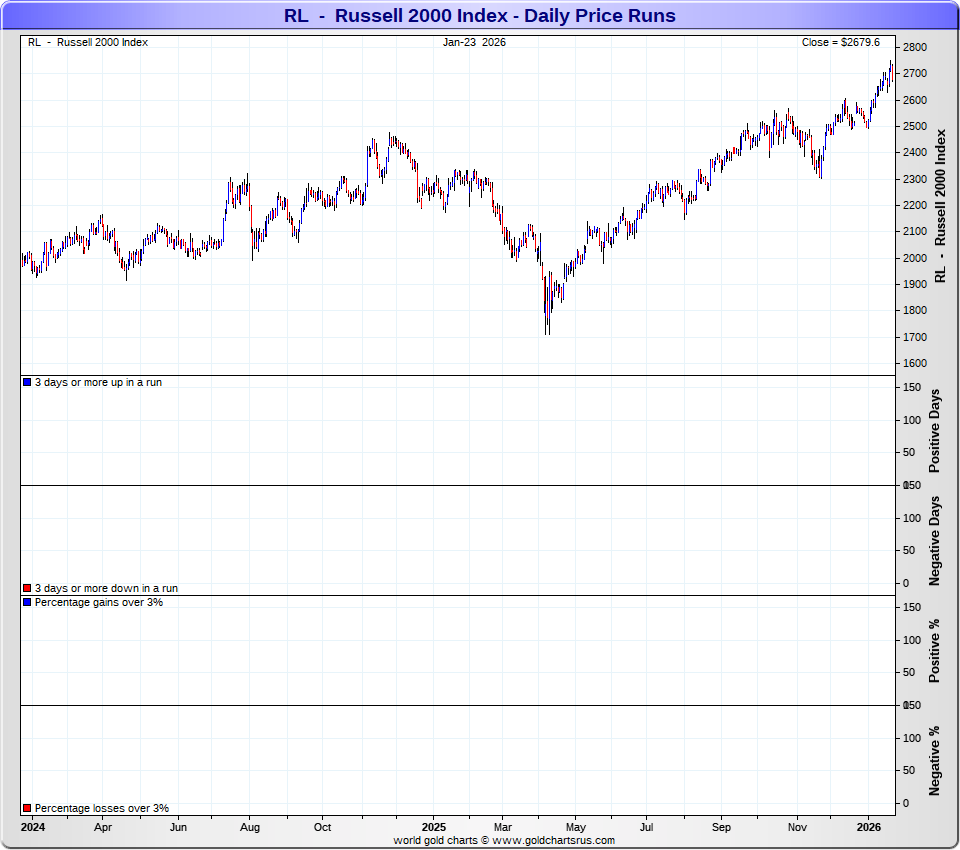960x850 pixels.
Task: Click the blue legend square for '3 days or more up in a run'
Action: point(27,382)
